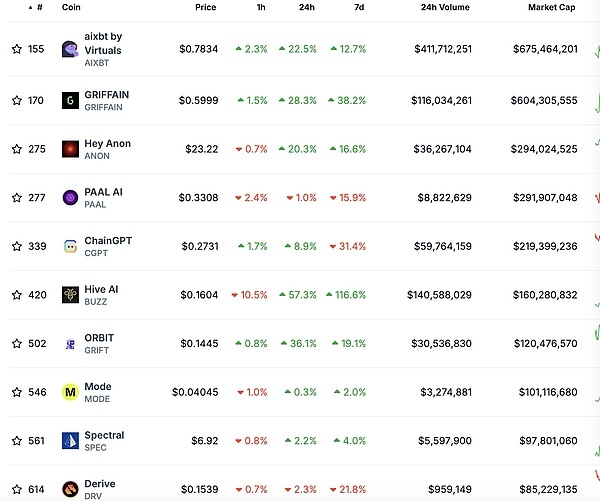The image size is (600, 501).
Task: Click the PAAL AI purple coin logo
Action: coord(69,198)
